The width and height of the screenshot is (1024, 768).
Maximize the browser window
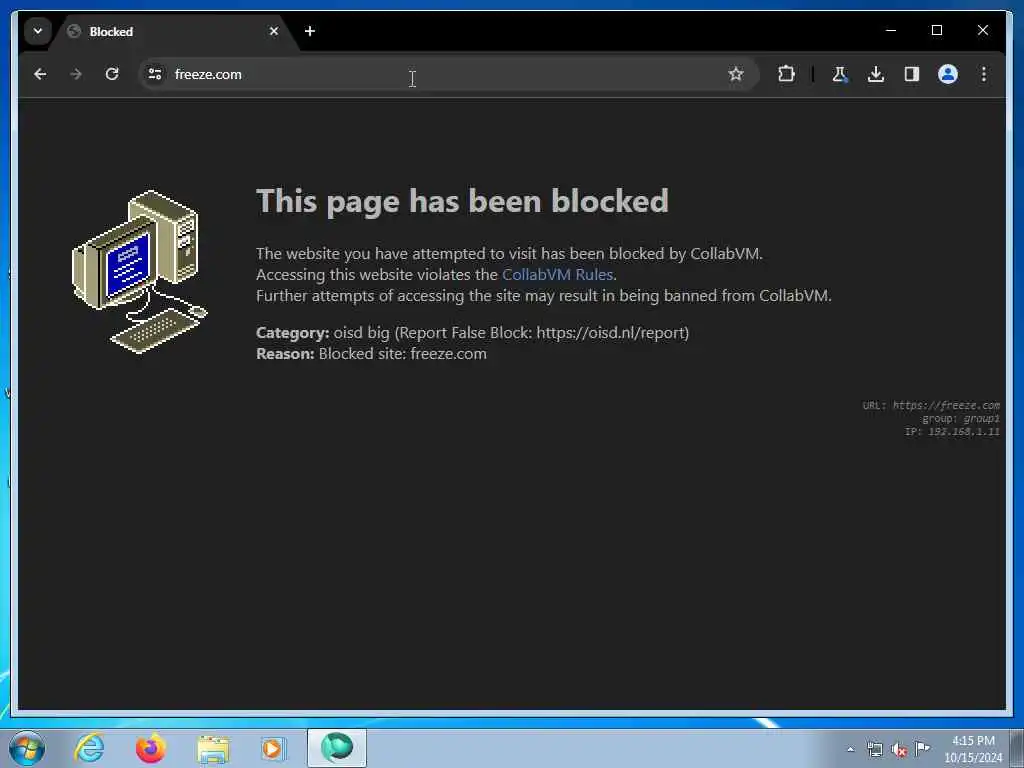pos(936,30)
